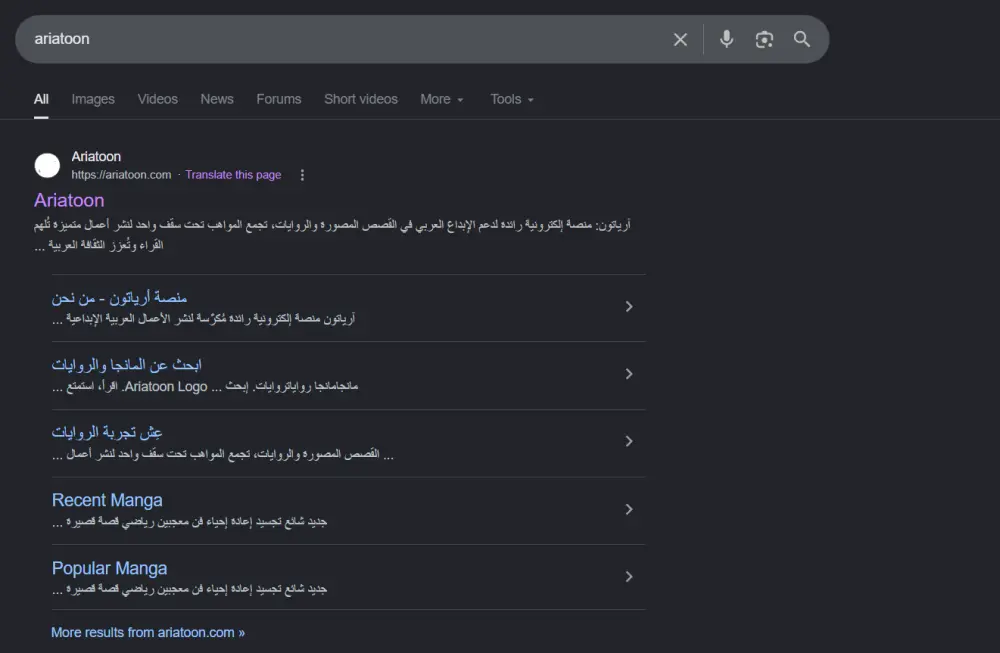Switch to the Videos tab

(158, 99)
